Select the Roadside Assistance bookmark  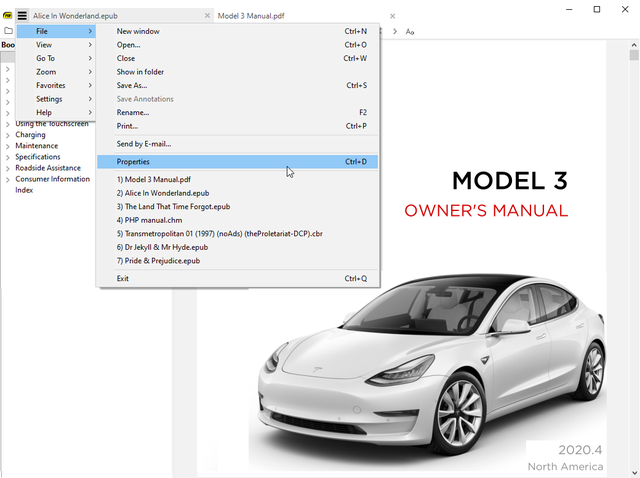pyautogui.click(x=48, y=167)
